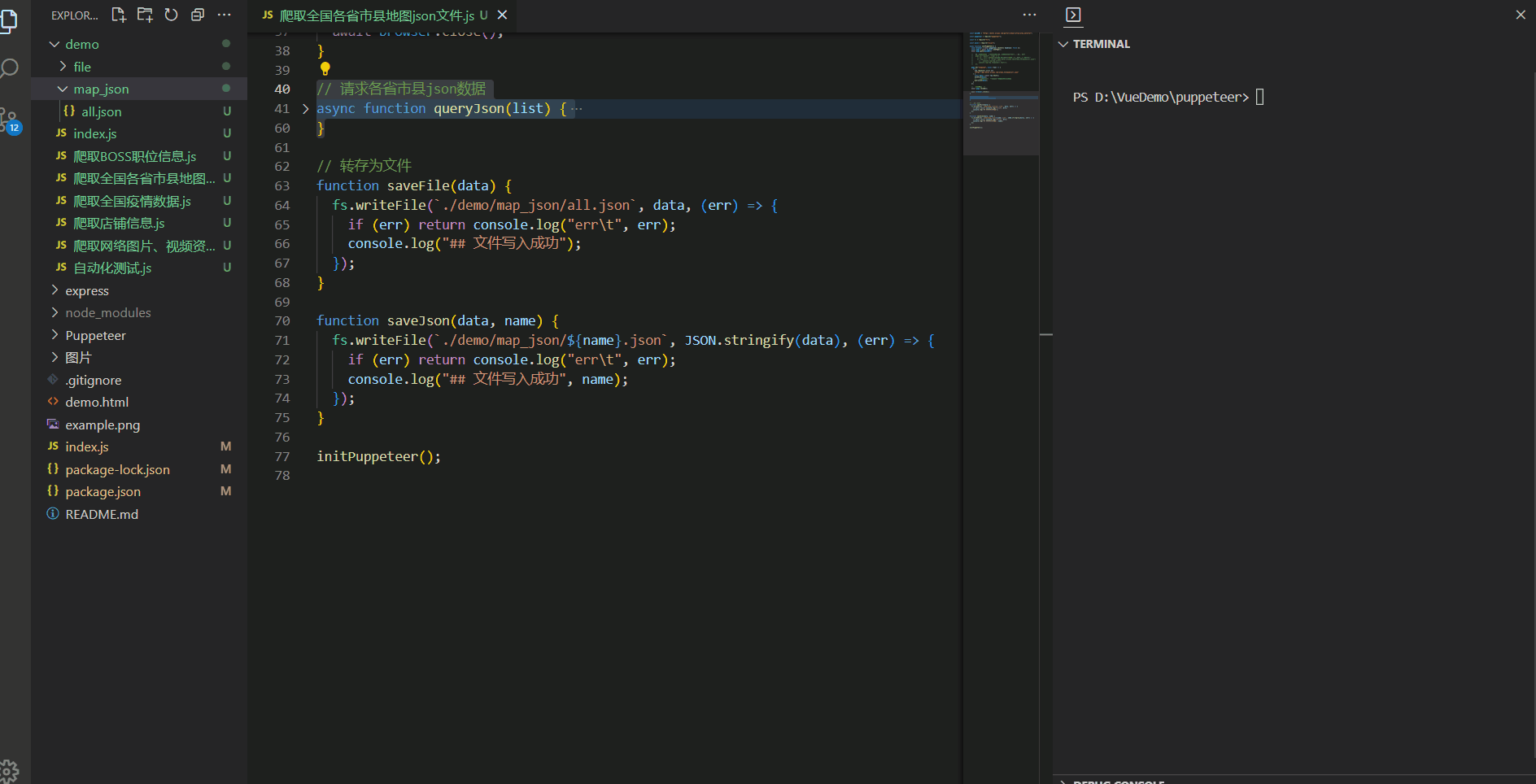Image resolution: width=1536 pixels, height=784 pixels.
Task: Open Source Control with 12 badge
Action: pyautogui.click(x=10, y=120)
